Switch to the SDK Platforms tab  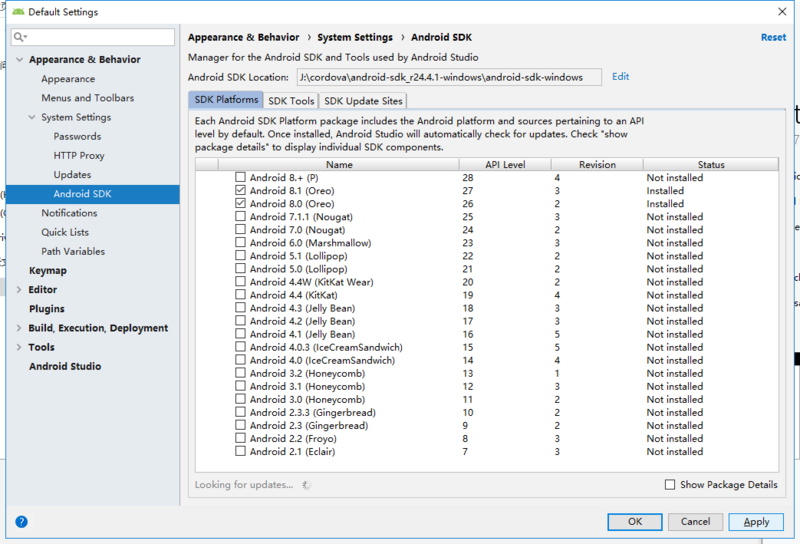pos(226,100)
